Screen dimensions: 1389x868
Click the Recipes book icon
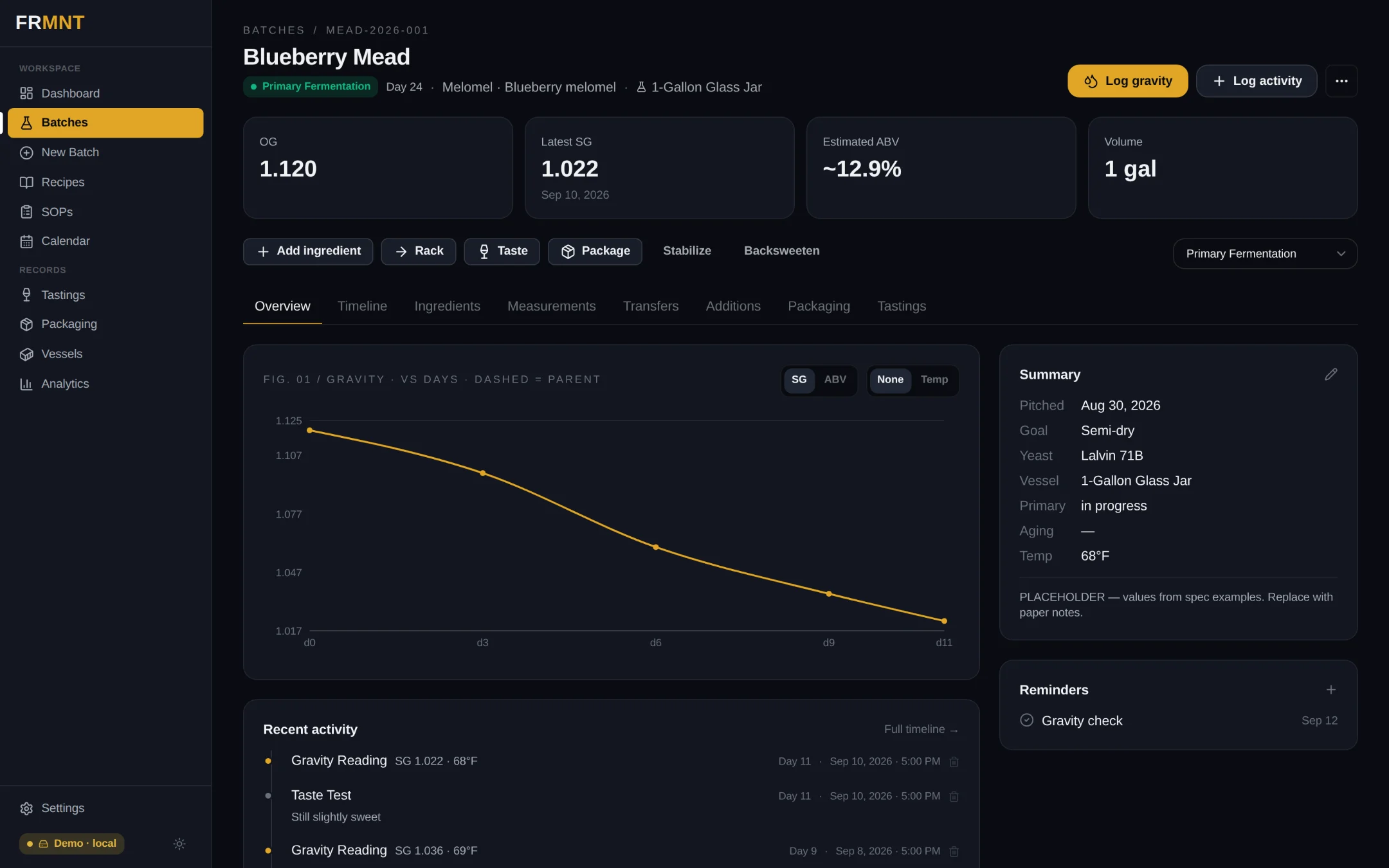pyautogui.click(x=26, y=183)
